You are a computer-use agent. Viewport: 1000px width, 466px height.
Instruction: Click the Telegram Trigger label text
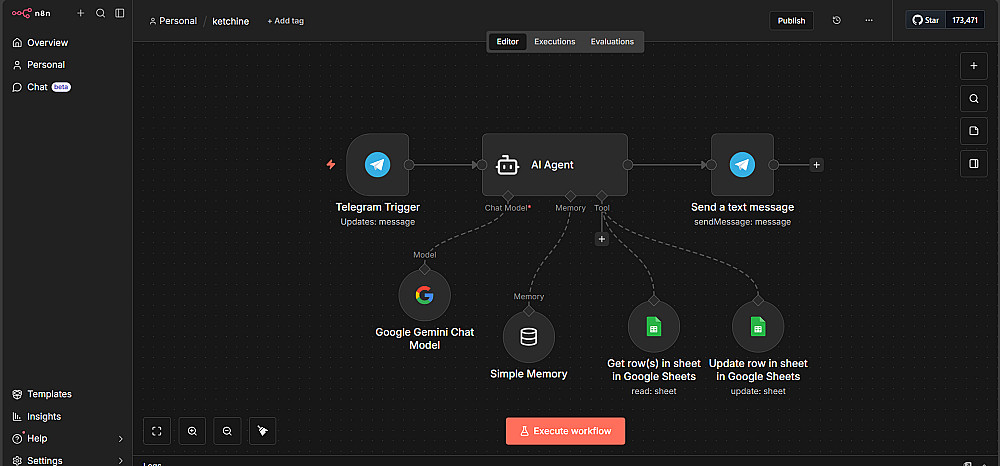coord(378,207)
